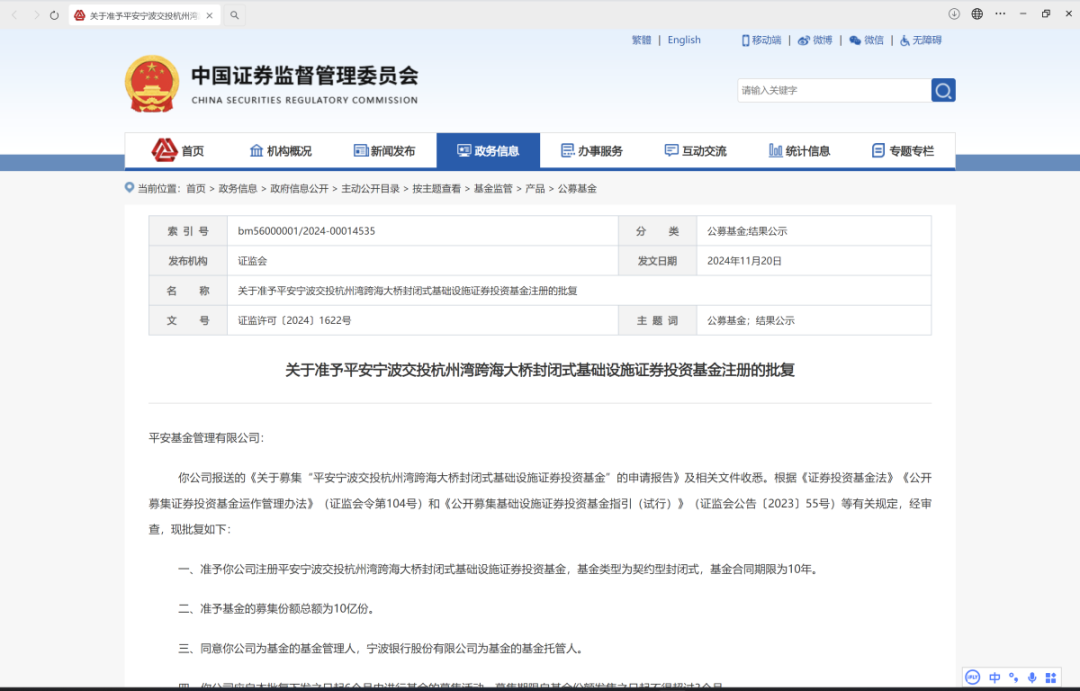Open the 互动交流 navigation tab

(695, 150)
